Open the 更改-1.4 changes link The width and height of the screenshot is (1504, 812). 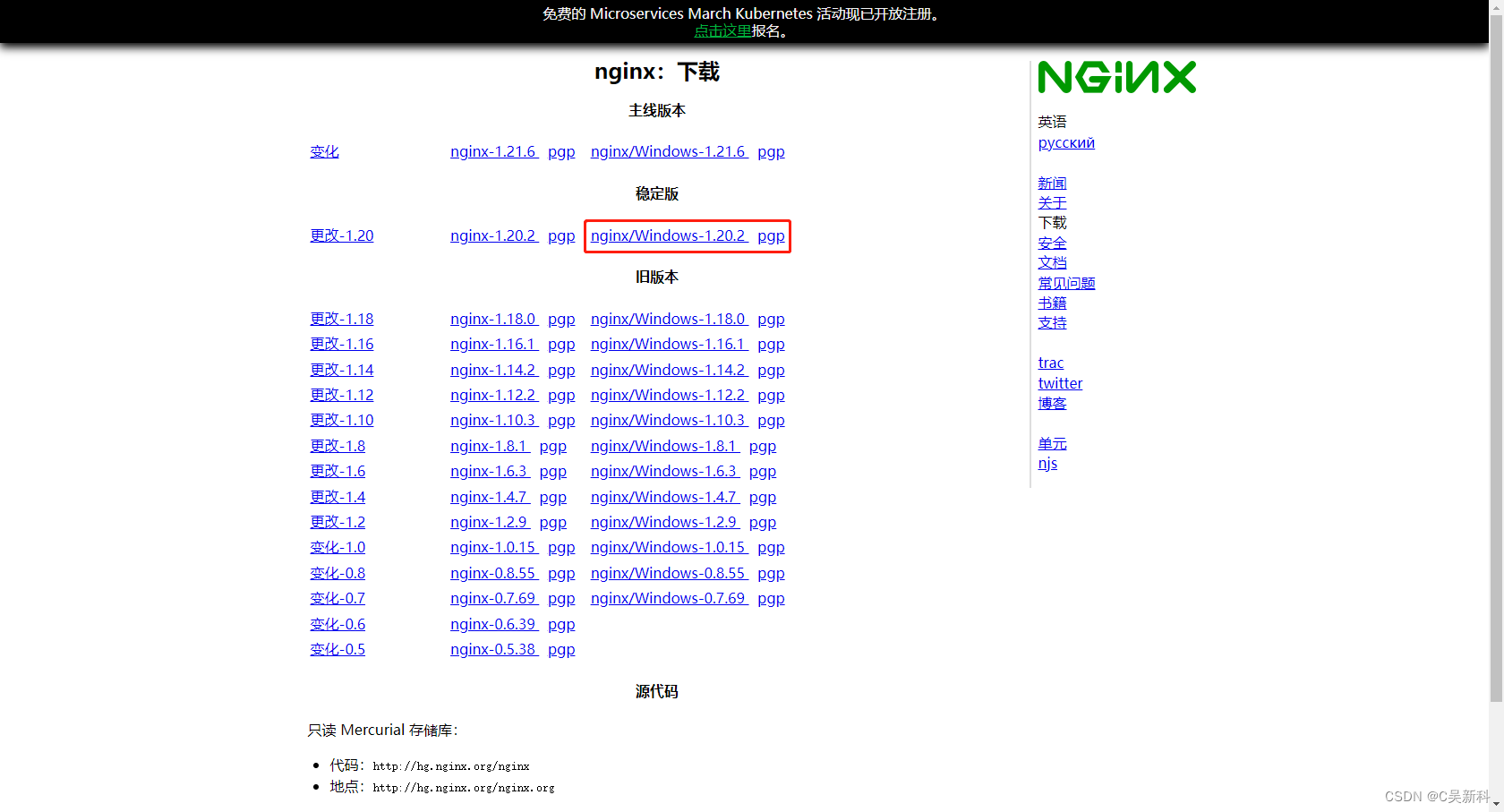click(x=338, y=497)
